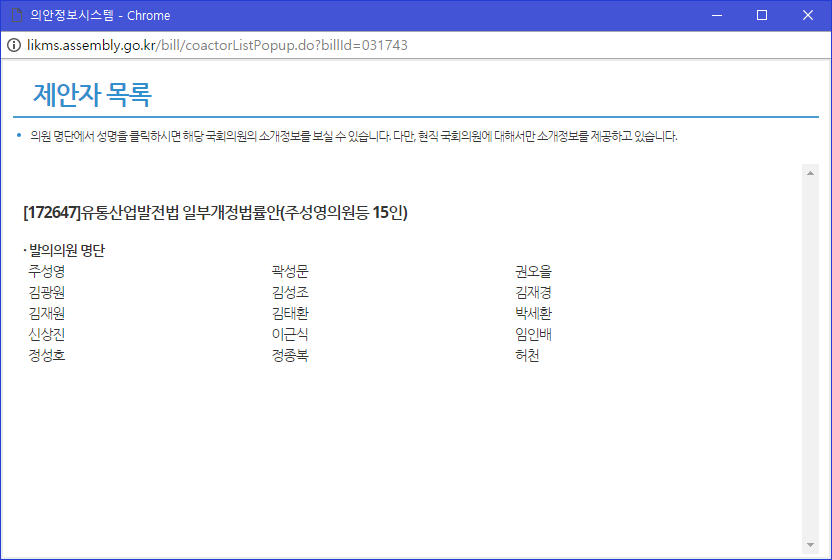Select the name 김태환
The width and height of the screenshot is (832, 560).
[290, 313]
